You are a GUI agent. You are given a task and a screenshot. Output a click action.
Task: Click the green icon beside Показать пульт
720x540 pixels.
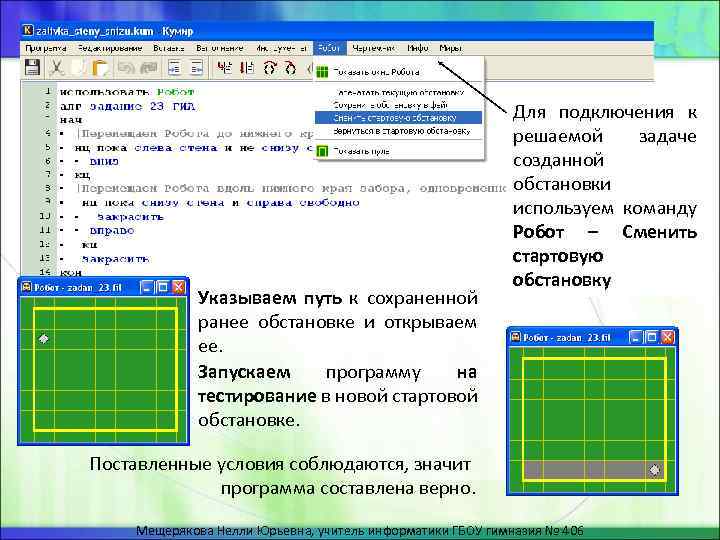pos(323,151)
